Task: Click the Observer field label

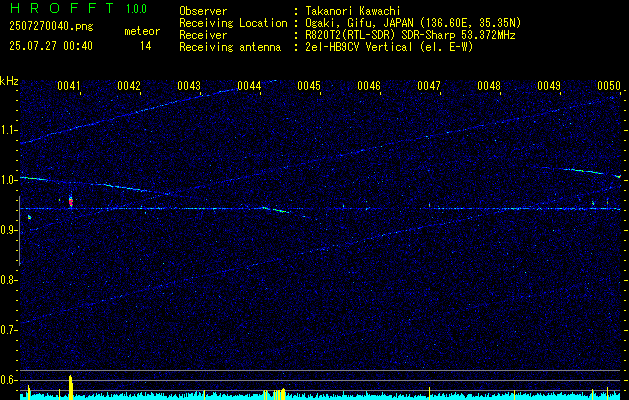Action: (x=203, y=11)
